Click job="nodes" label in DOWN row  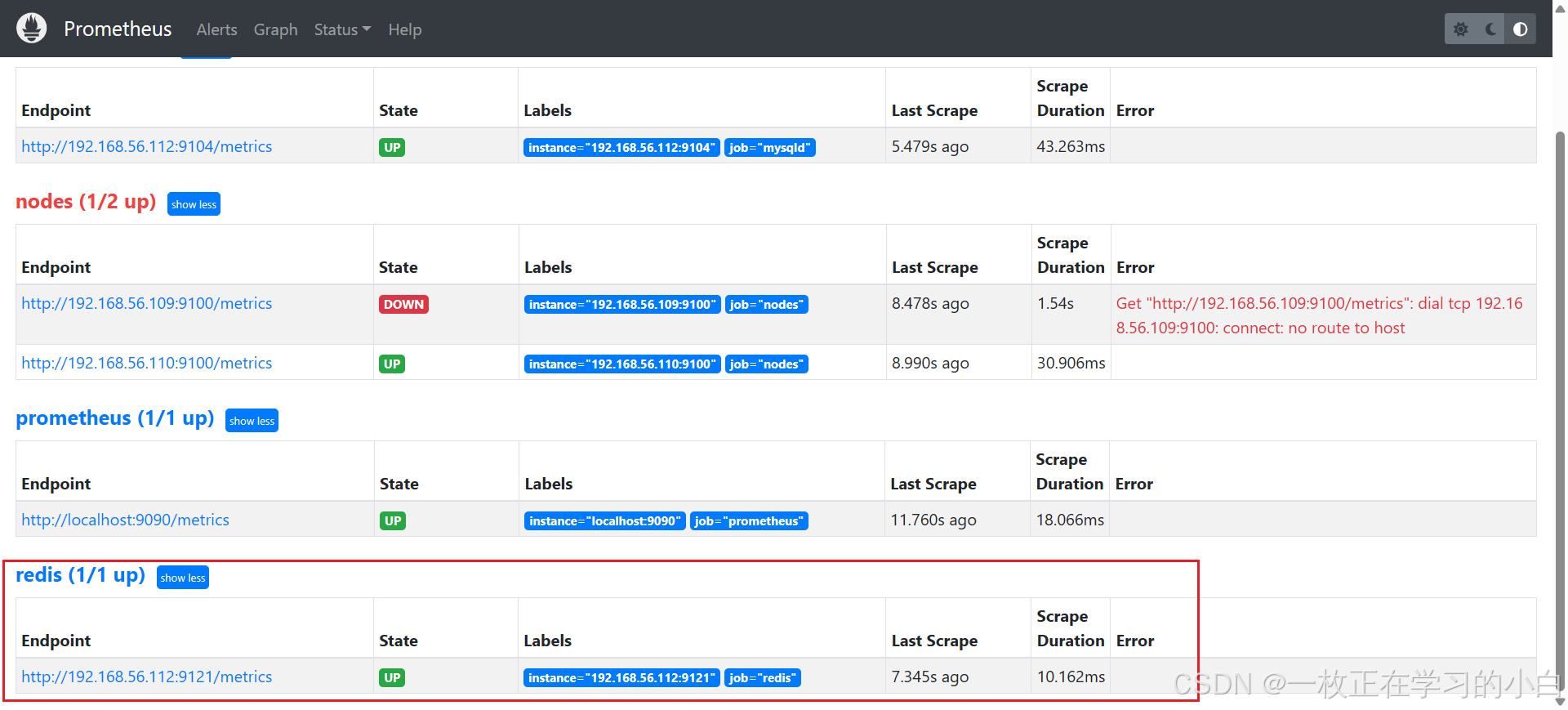coord(767,304)
